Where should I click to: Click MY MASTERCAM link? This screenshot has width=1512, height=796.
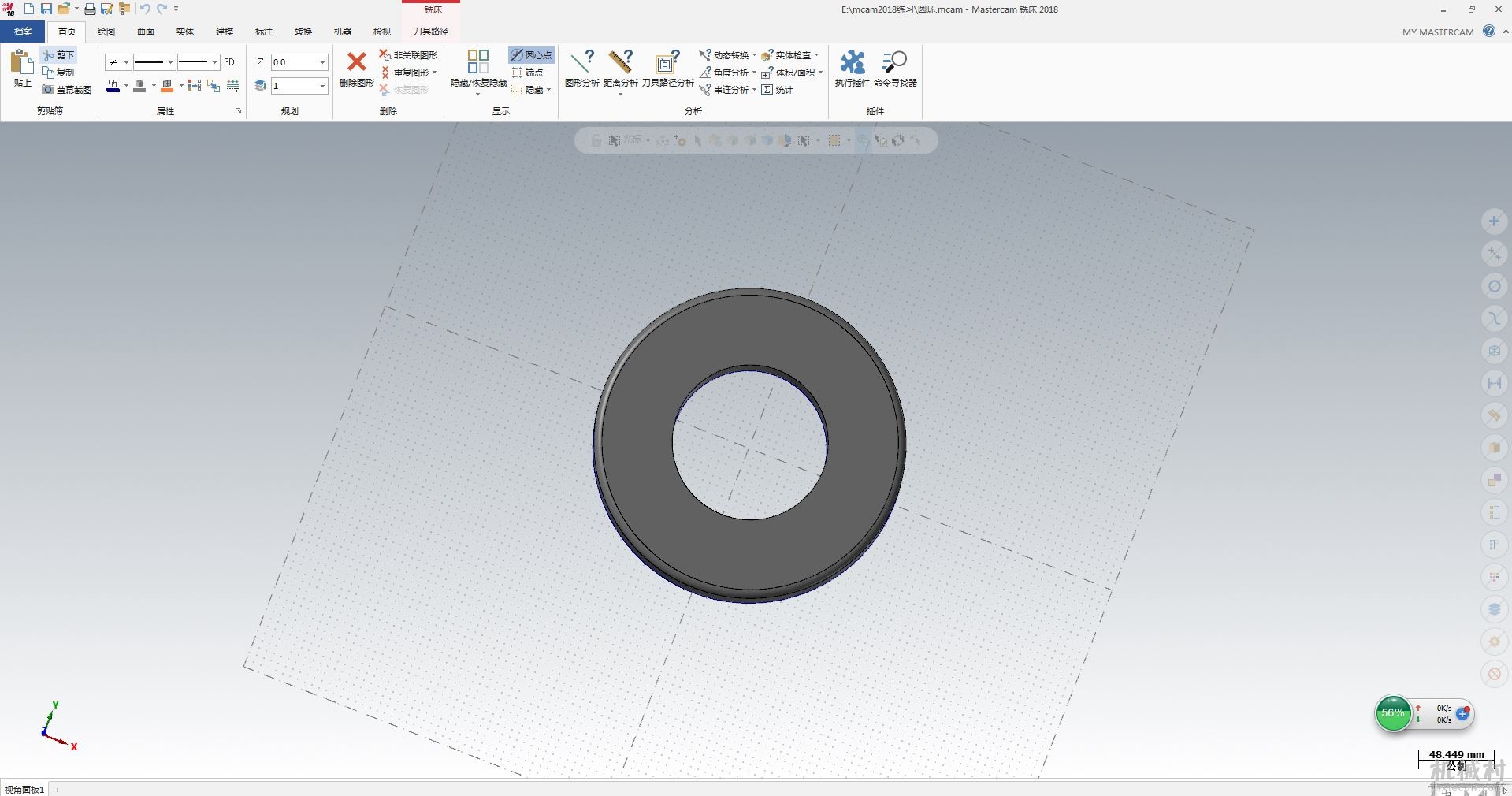1438,32
